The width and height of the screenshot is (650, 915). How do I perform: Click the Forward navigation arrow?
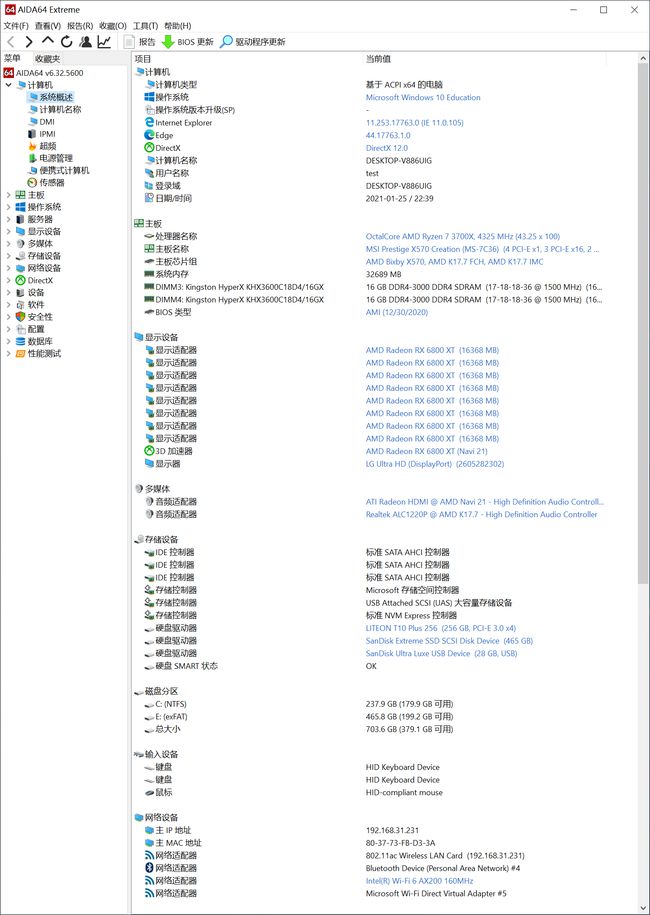[29, 41]
